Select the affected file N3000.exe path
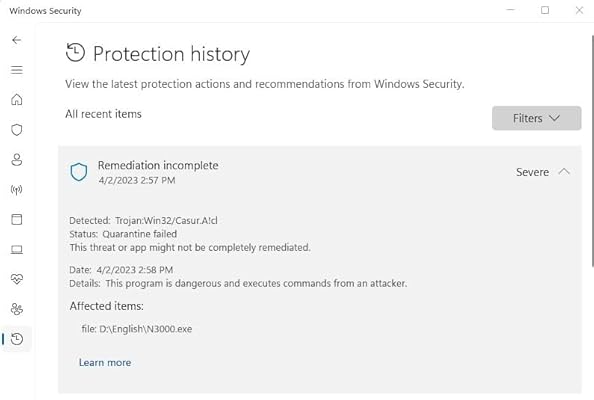Viewport: 594px width, 400px height. 137,329
